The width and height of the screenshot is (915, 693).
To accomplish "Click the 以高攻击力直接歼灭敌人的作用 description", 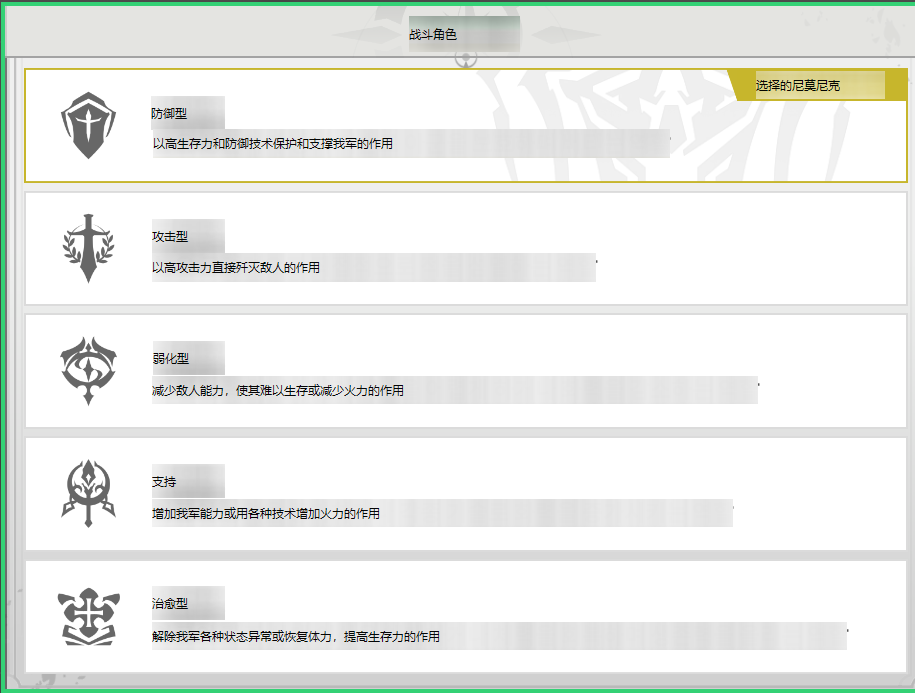I will click(236, 267).
